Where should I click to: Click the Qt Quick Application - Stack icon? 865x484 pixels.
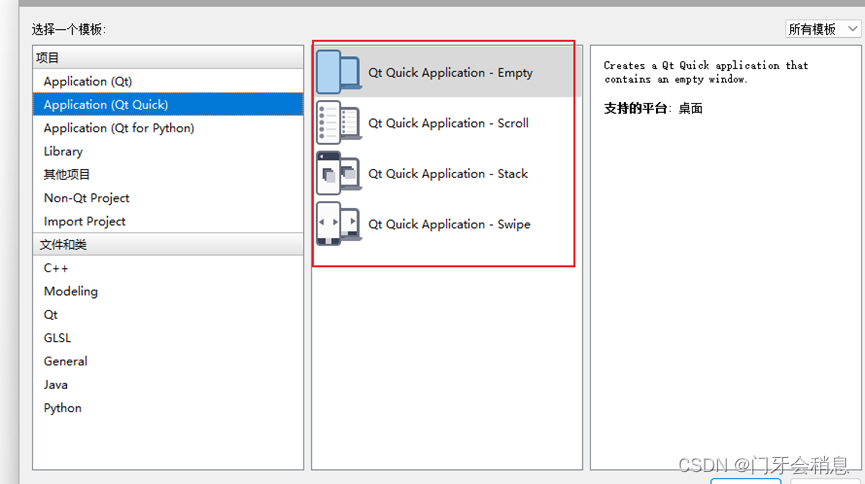point(339,173)
